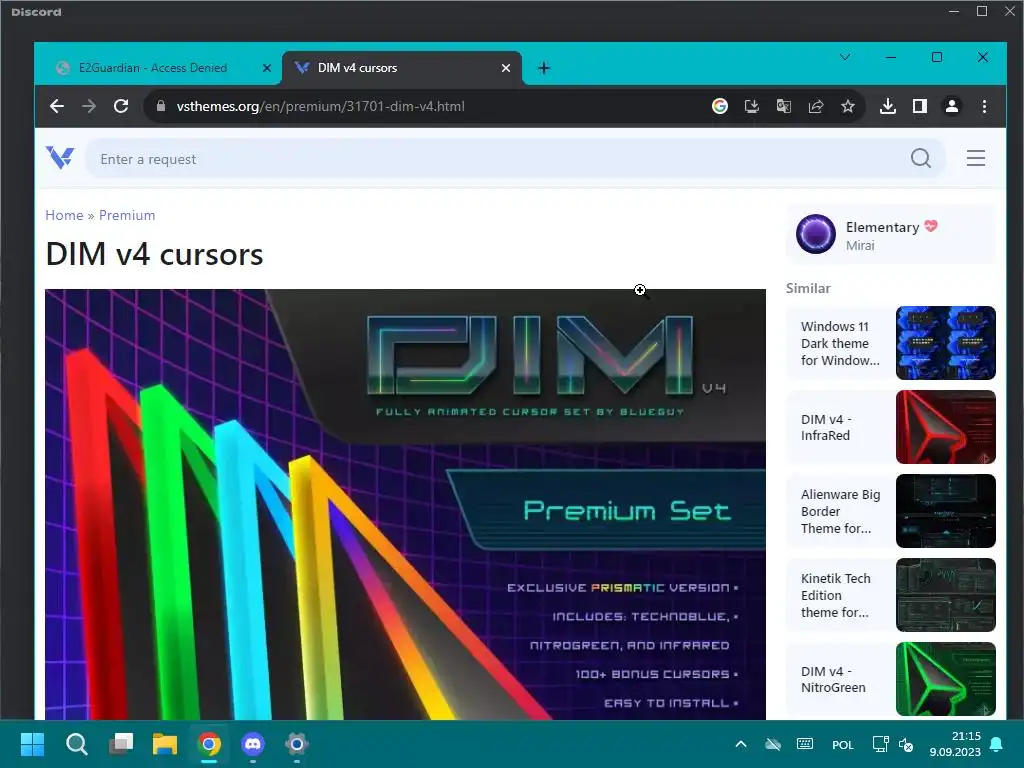Open the tab search chevron in Chrome
Screen dimensions: 1024x768
pos(844,57)
